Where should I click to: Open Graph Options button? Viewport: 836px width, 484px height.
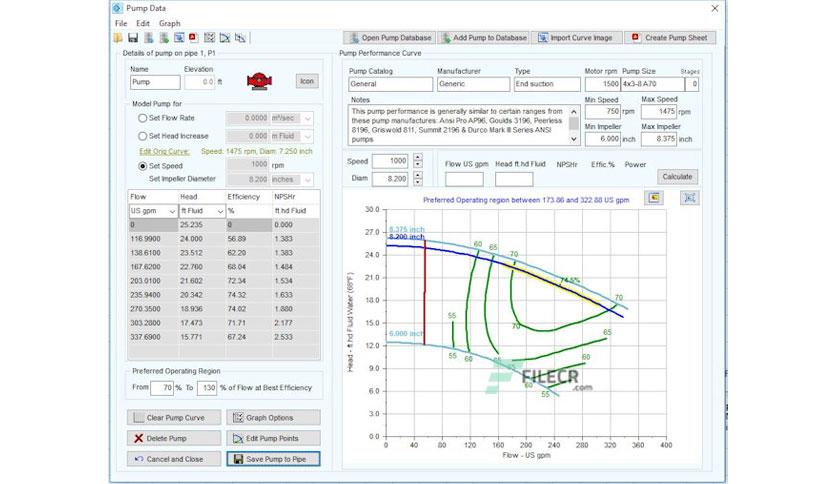274,417
